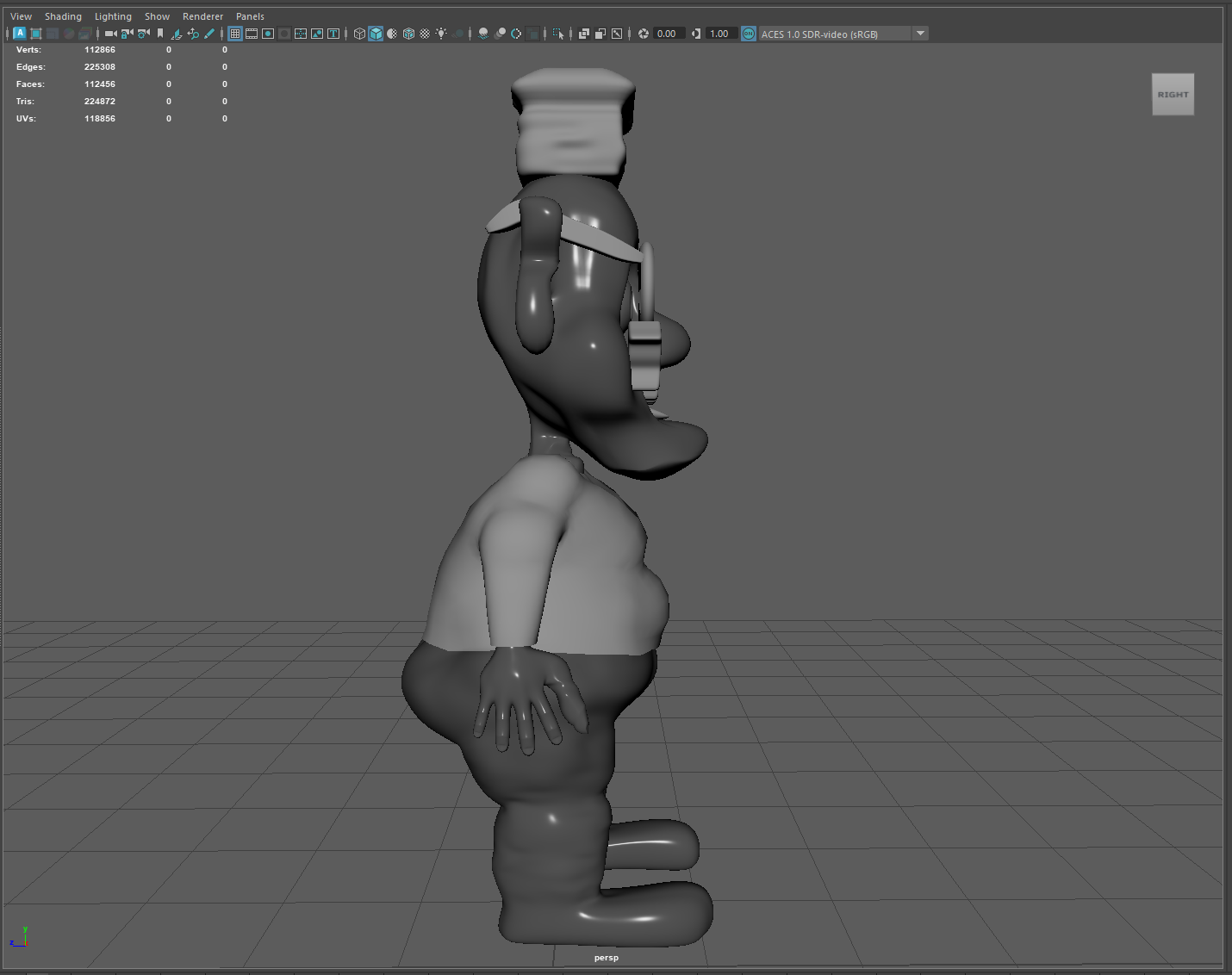Open the Shading menu

point(63,16)
